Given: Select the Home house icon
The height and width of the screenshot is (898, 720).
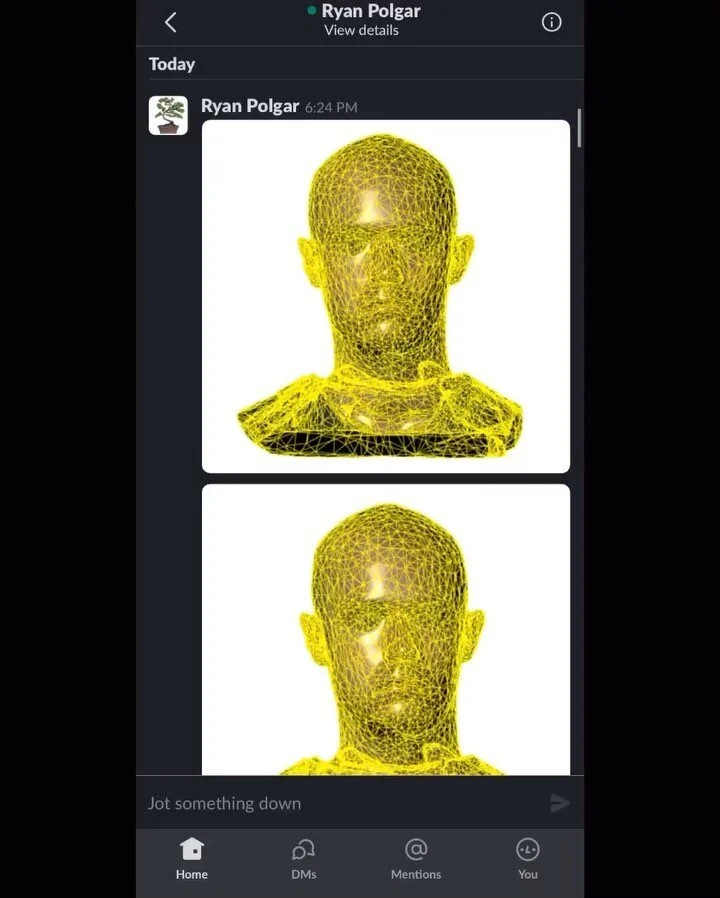Looking at the screenshot, I should tap(192, 849).
